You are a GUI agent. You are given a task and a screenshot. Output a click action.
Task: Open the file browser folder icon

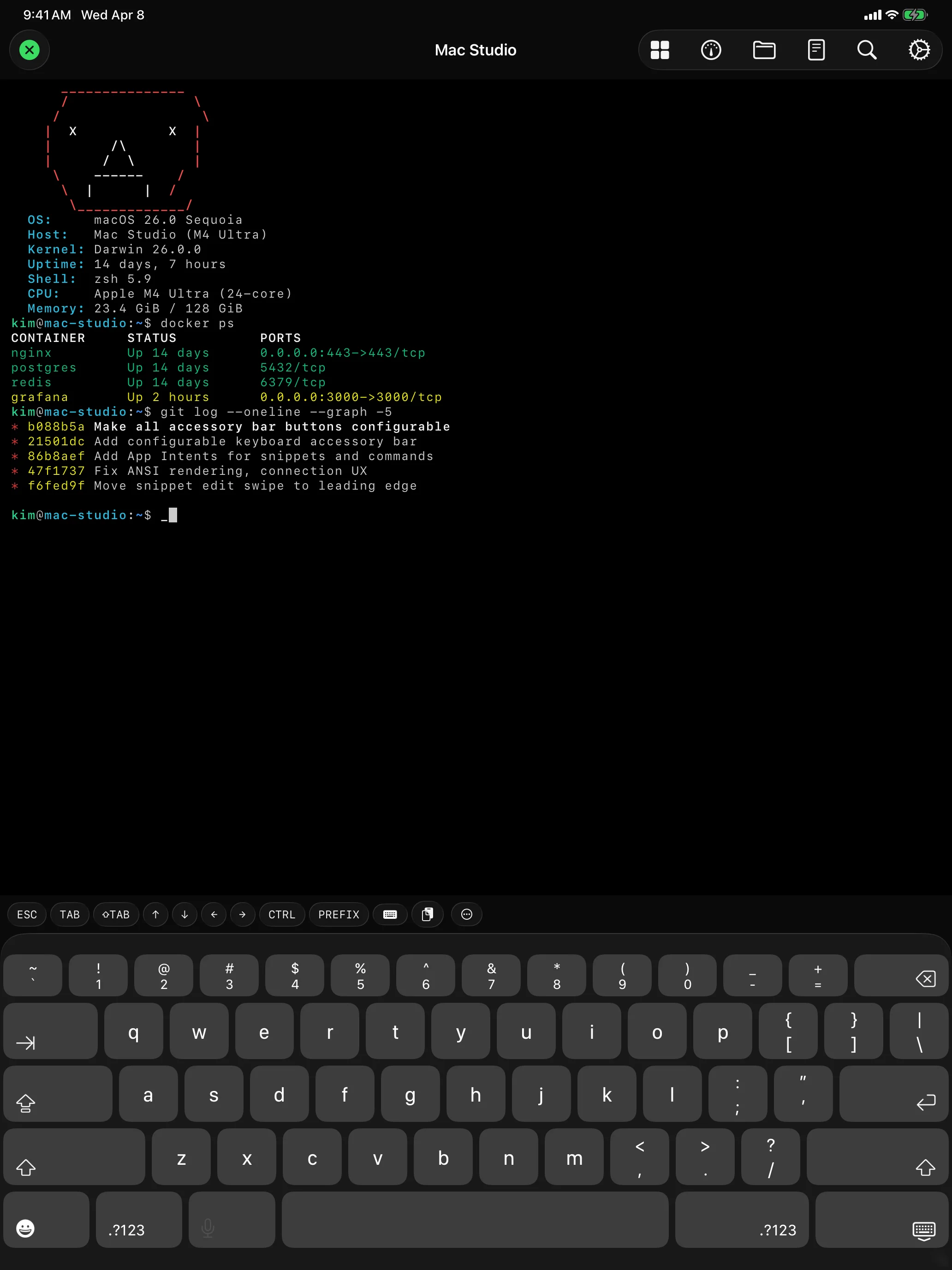(764, 50)
